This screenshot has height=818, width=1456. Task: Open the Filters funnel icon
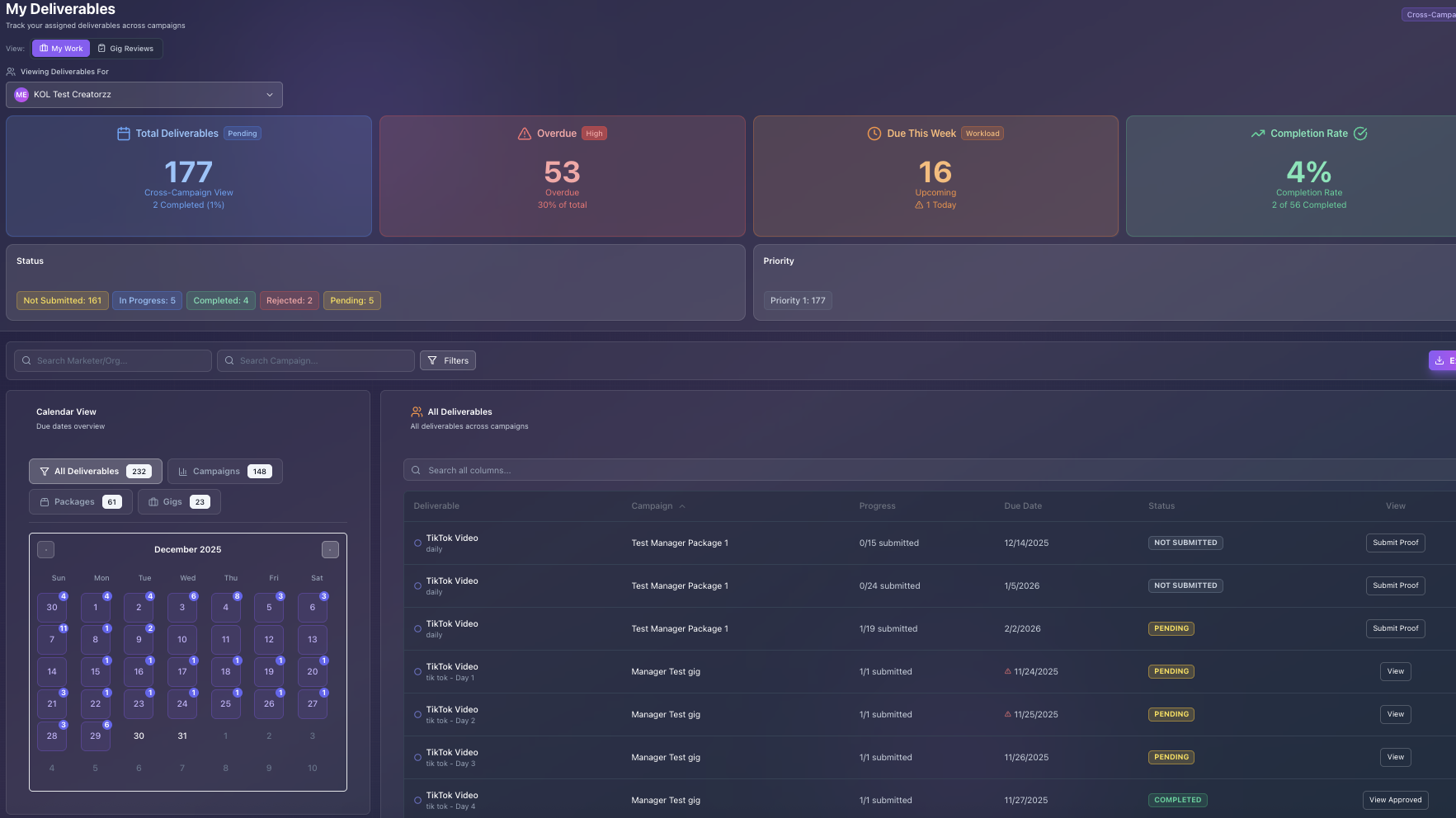433,360
